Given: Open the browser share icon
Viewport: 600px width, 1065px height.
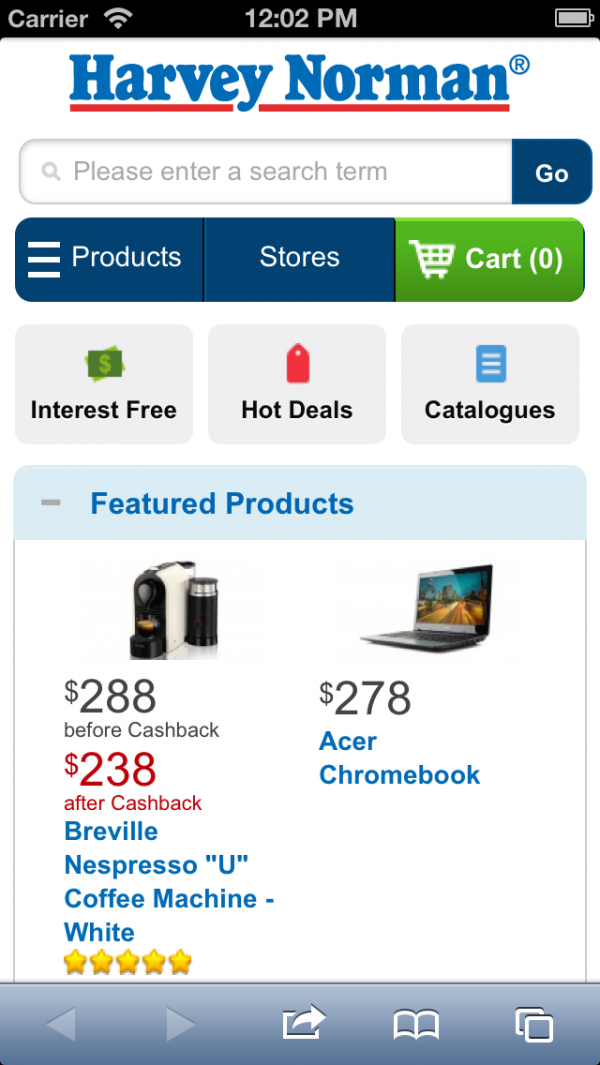Looking at the screenshot, I should coord(304,1023).
